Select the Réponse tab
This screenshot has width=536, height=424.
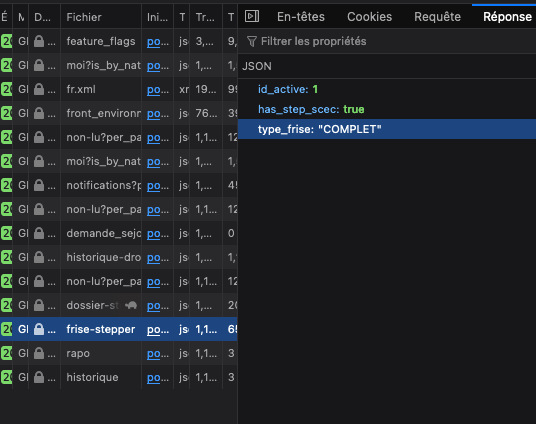click(507, 16)
